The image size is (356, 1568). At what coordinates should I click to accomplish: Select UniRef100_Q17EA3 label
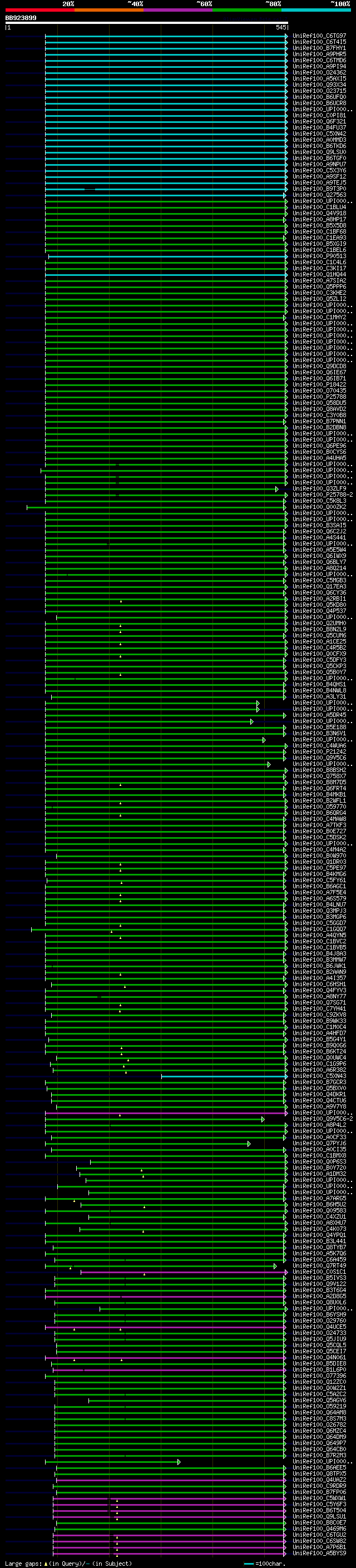[x=319, y=586]
